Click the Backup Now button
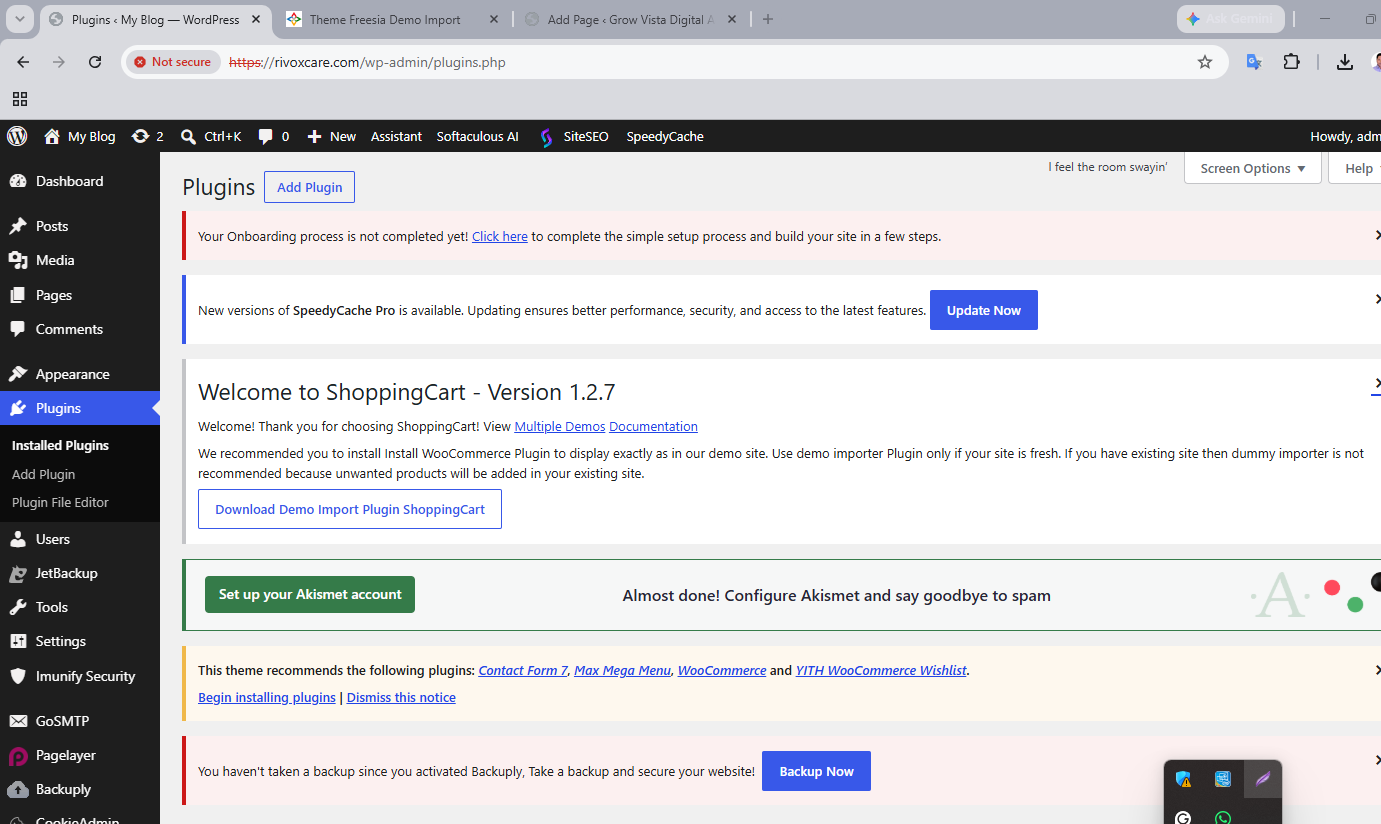This screenshot has width=1381, height=824. click(816, 771)
